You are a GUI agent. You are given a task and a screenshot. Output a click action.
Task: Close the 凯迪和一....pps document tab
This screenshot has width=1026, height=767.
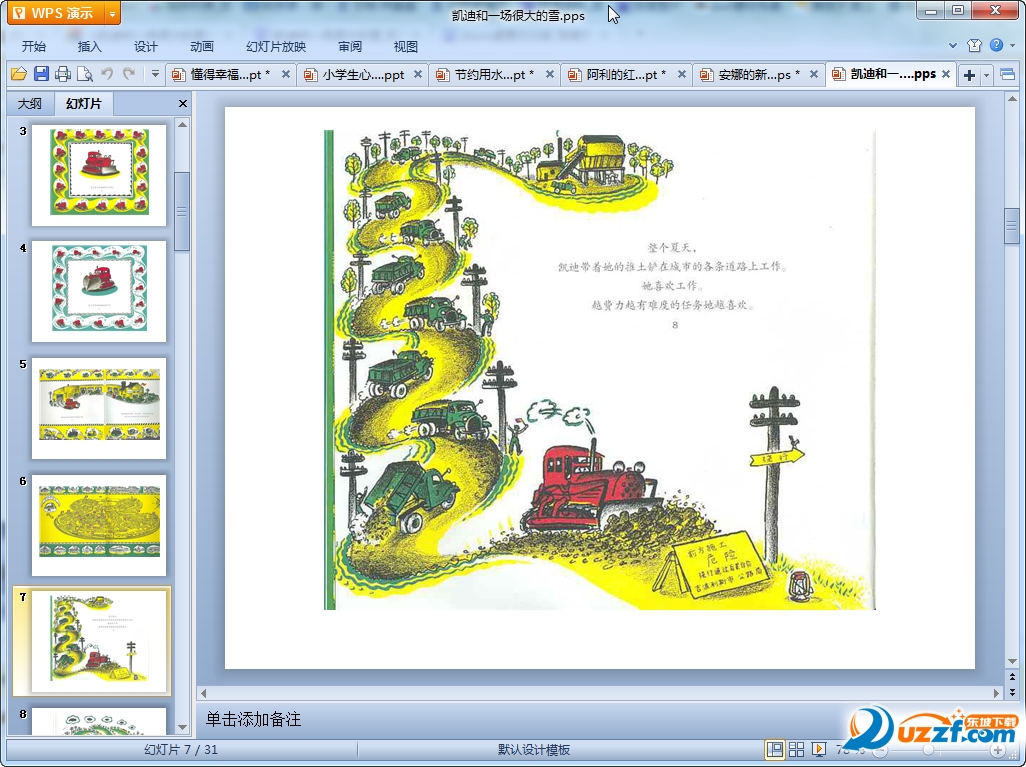pyautogui.click(x=946, y=75)
